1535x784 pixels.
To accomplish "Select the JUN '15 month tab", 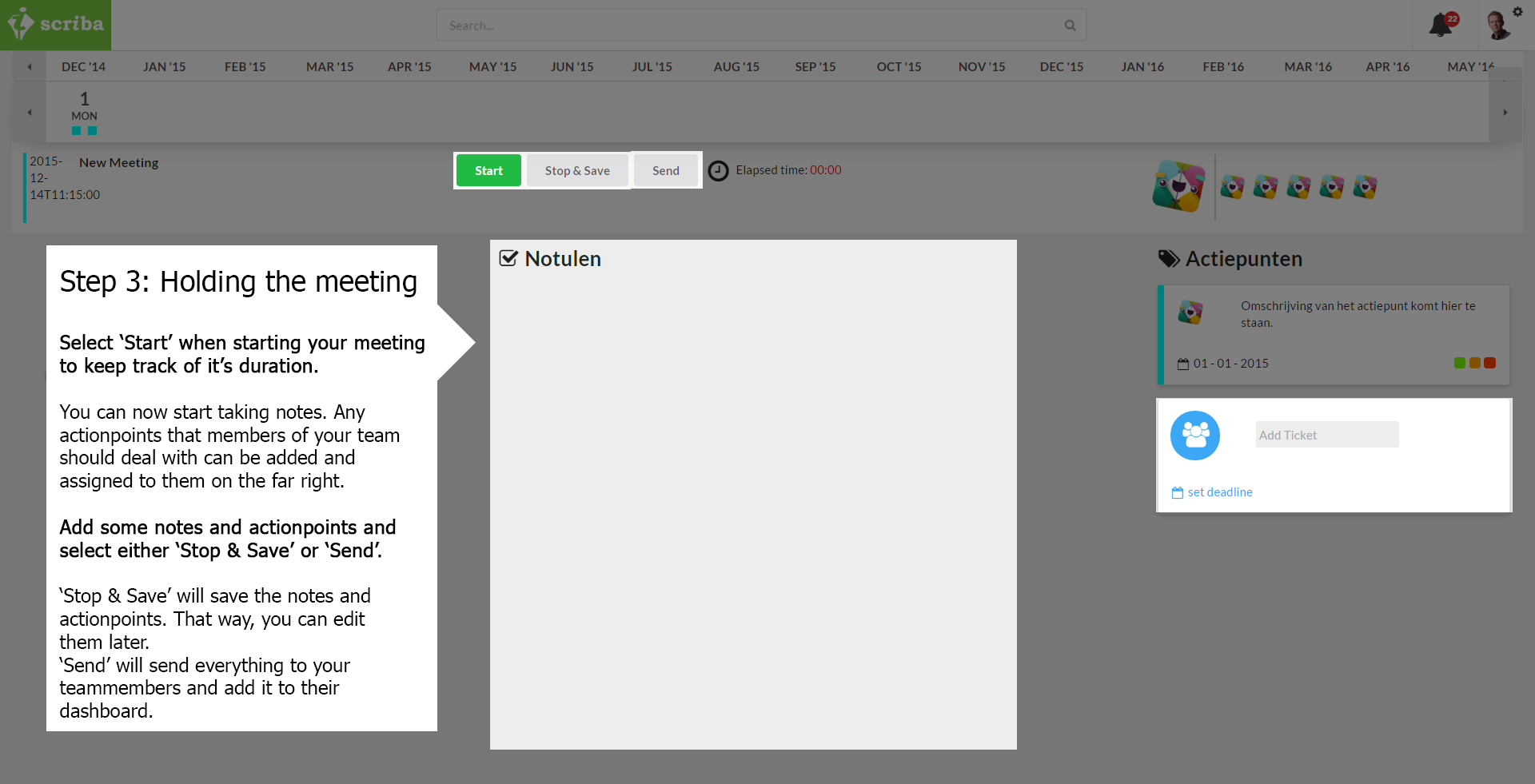I will click(x=572, y=67).
